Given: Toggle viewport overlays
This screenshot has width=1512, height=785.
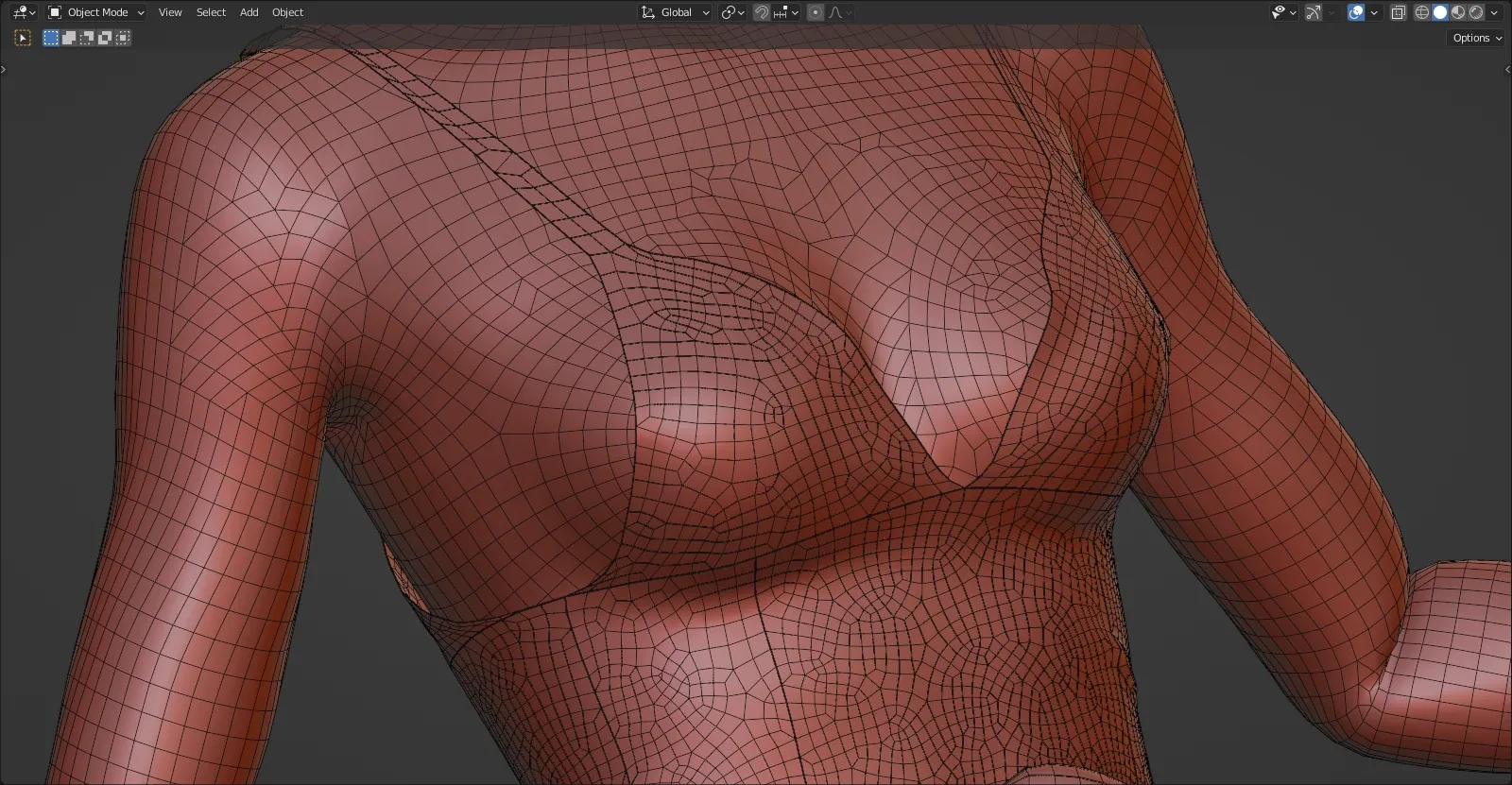Looking at the screenshot, I should 1356,12.
